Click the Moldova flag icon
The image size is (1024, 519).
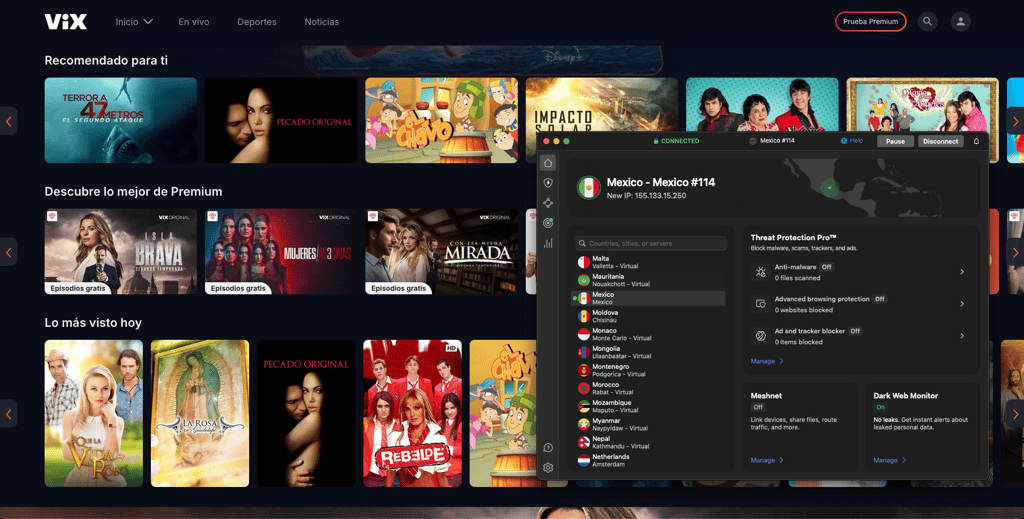coord(584,317)
